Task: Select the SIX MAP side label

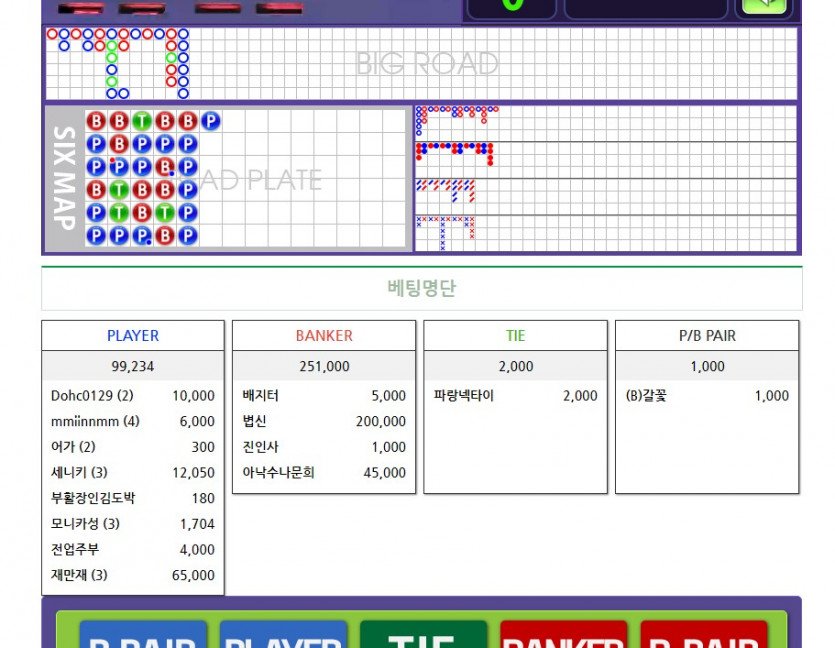Action: pos(64,179)
